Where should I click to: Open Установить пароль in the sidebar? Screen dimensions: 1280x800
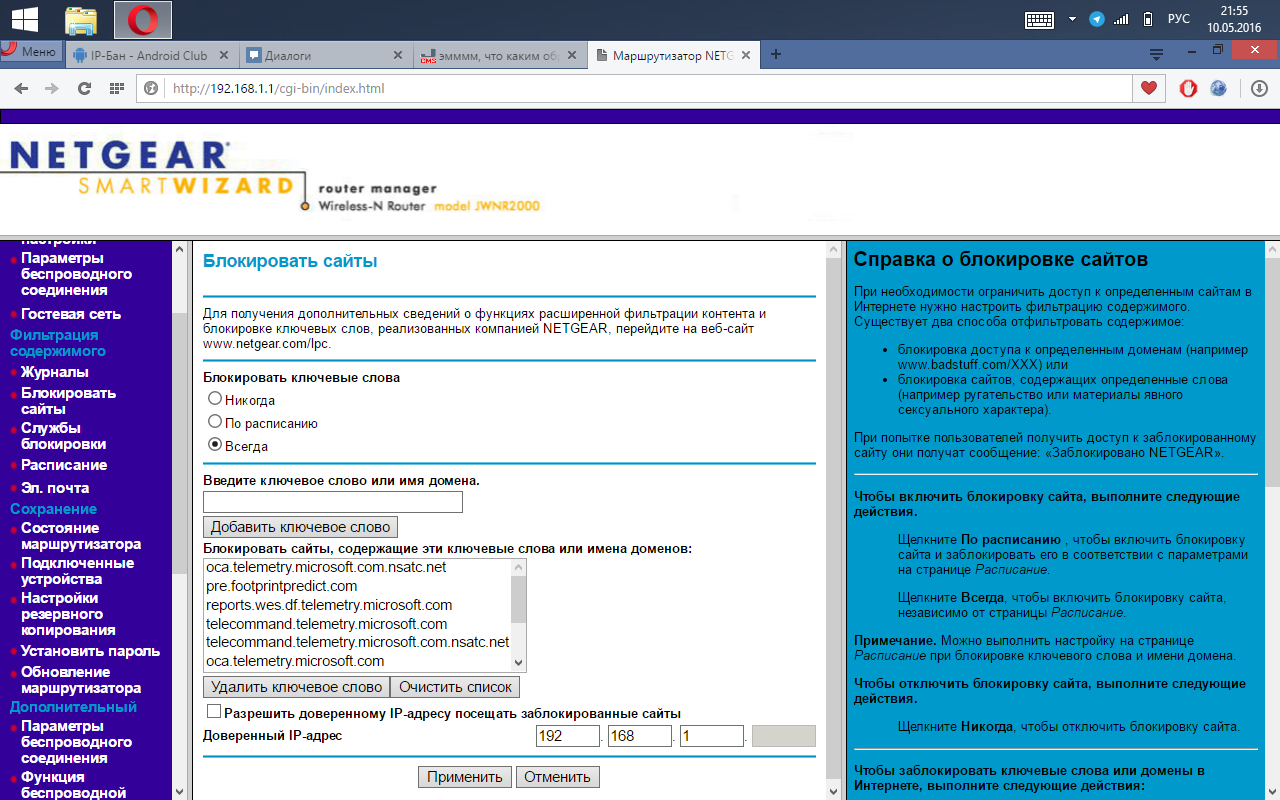91,651
